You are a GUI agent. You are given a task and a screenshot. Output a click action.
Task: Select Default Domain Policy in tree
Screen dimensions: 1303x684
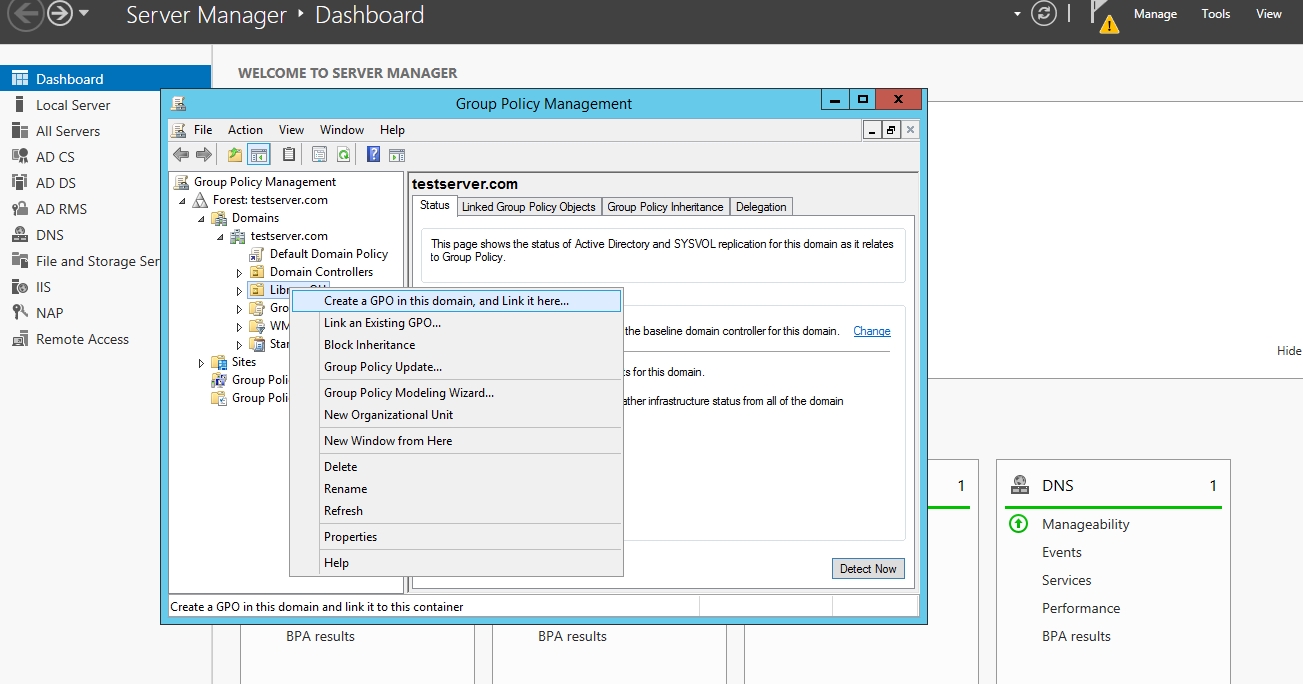click(x=328, y=254)
